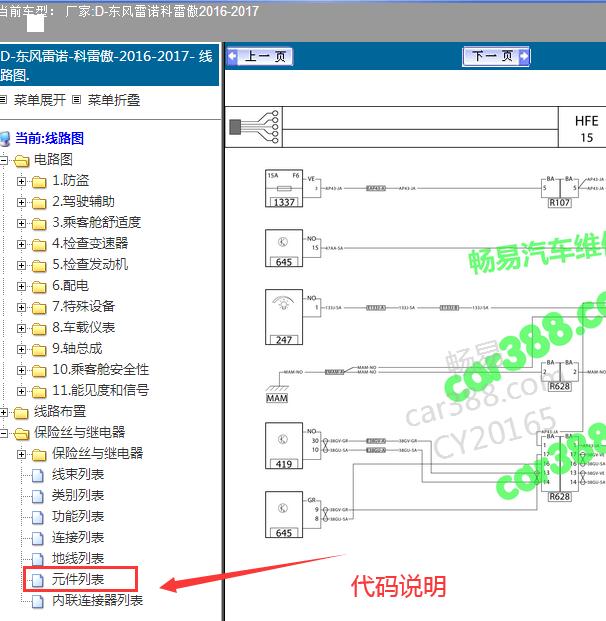This screenshot has height=621, width=606.
Task: Collapse the 保险丝与继电器 parent folder
Action: [x=4, y=433]
